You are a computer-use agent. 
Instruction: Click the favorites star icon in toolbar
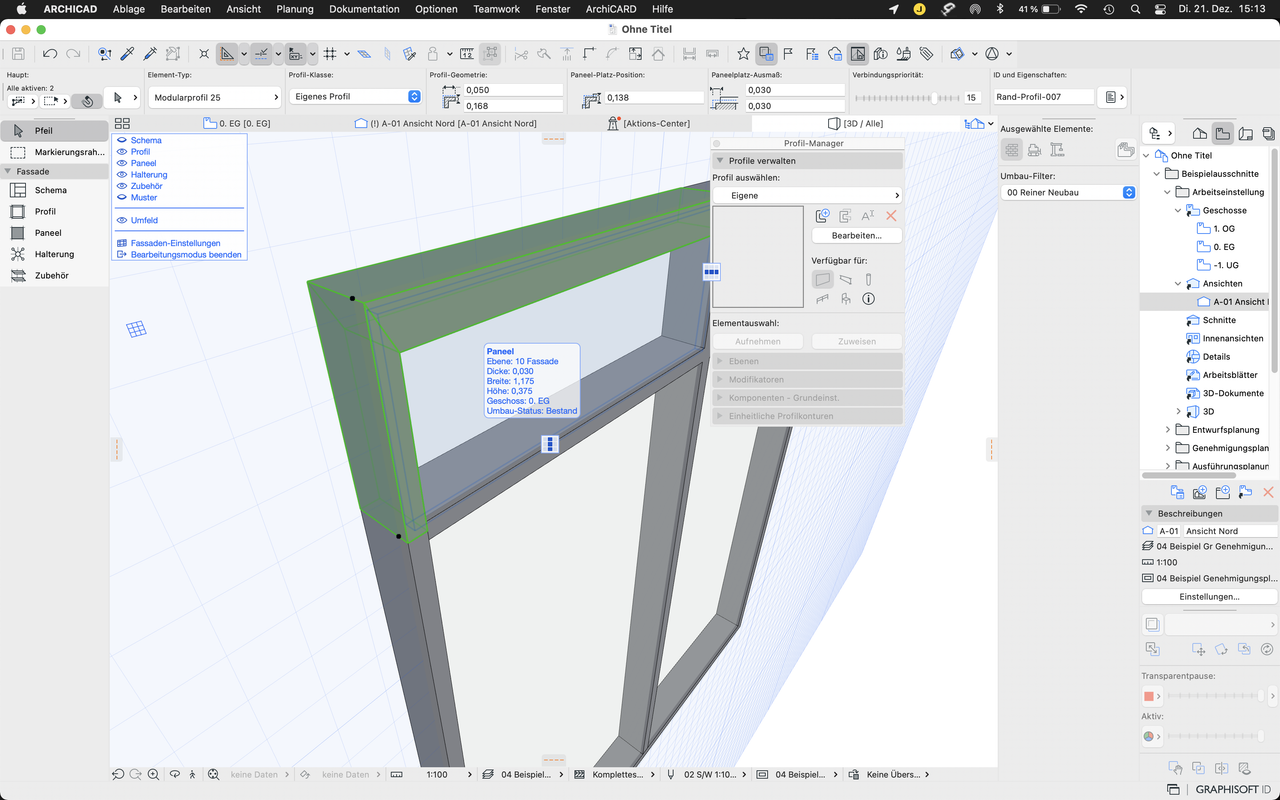743,53
